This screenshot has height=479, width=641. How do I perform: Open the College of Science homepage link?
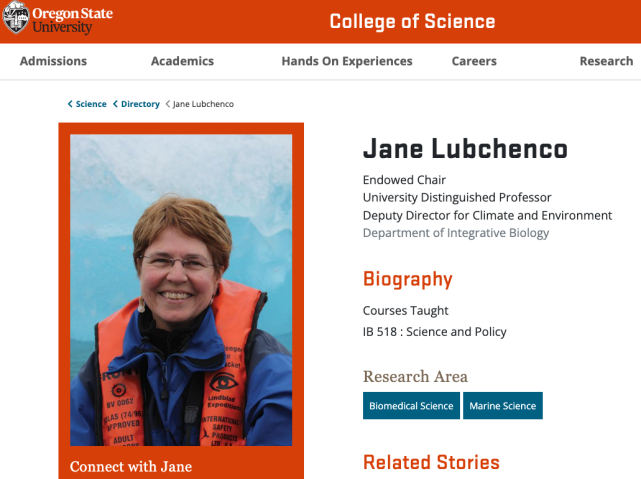[412, 21]
